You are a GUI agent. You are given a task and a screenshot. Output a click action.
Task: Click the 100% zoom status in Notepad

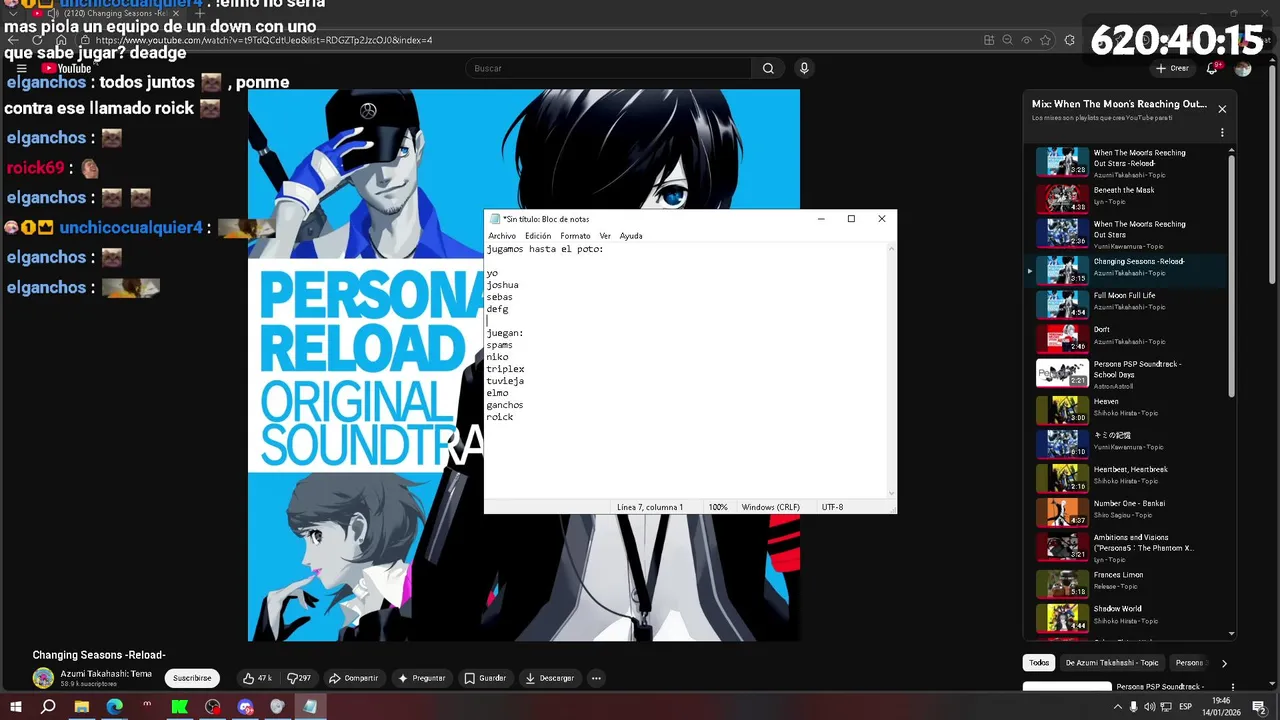[718, 507]
